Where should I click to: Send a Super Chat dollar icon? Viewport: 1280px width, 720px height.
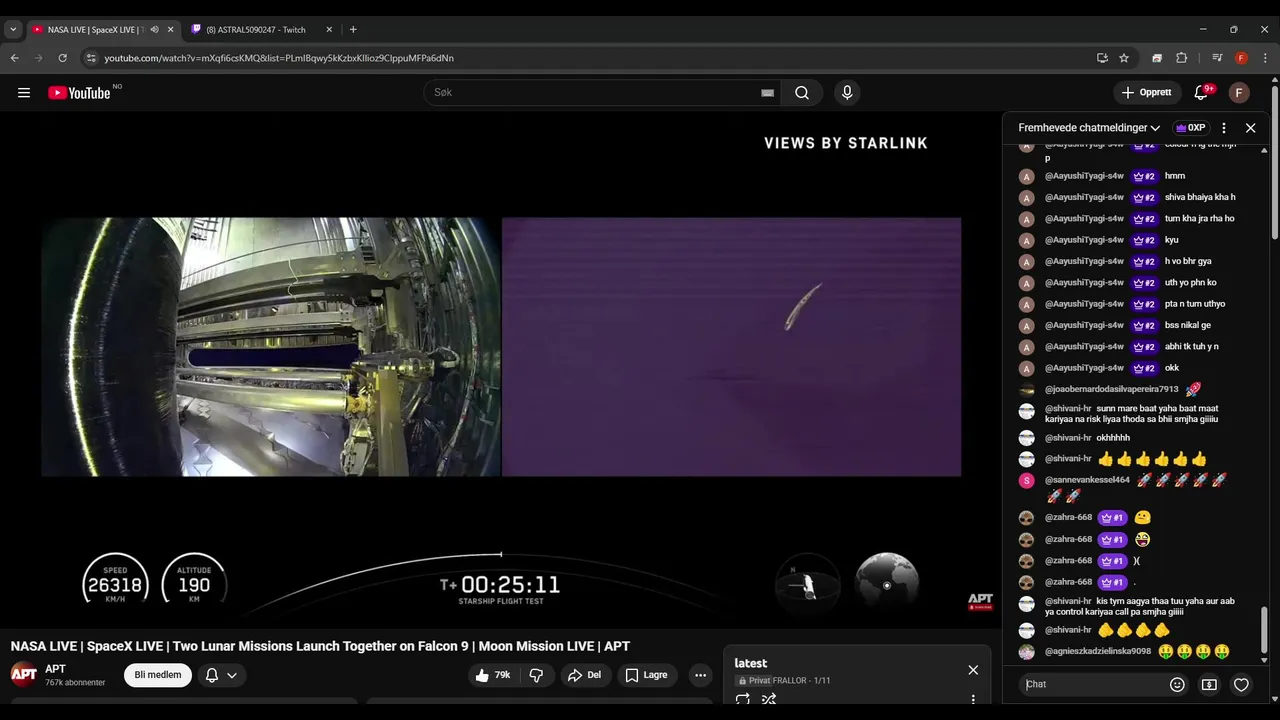1209,685
